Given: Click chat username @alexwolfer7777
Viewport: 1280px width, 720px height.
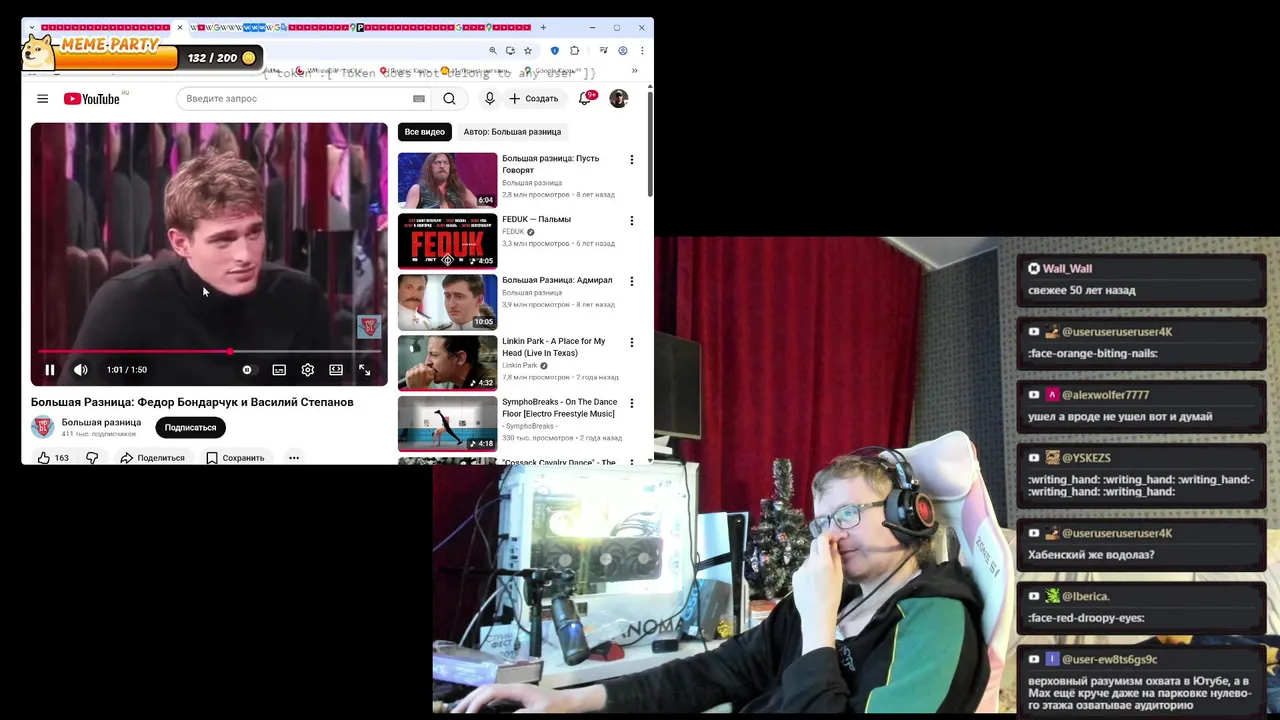Looking at the screenshot, I should 1105,395.
